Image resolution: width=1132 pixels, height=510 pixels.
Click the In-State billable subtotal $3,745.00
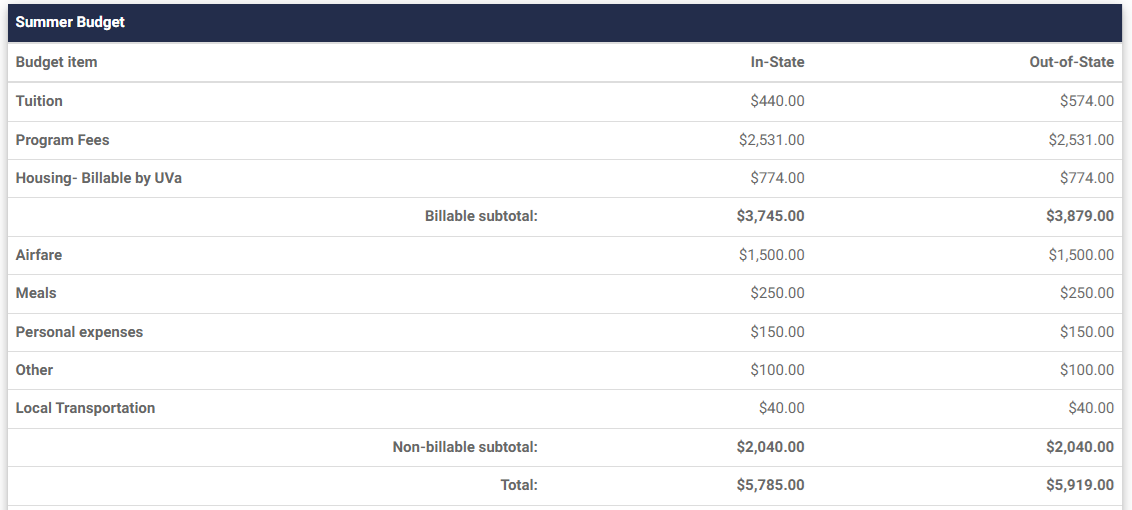pos(770,216)
